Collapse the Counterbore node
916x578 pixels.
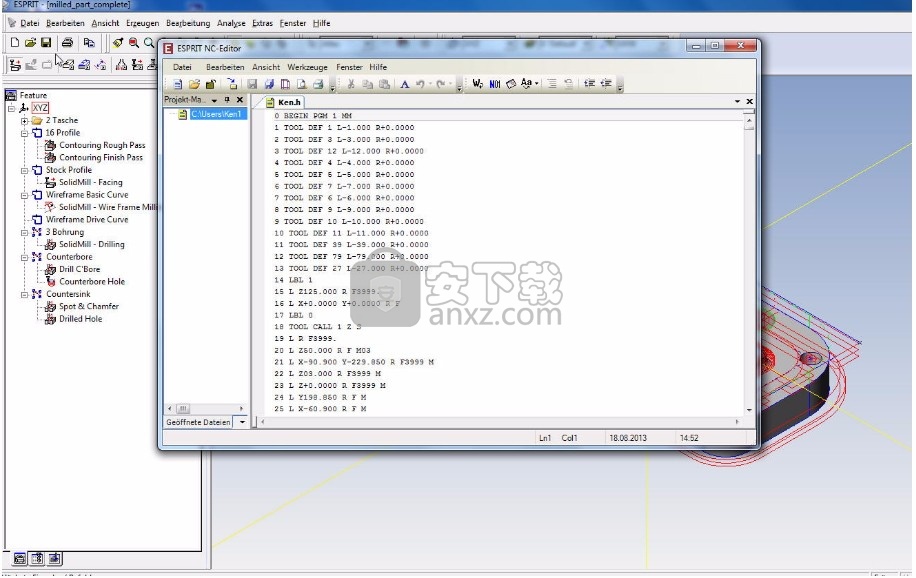[x=25, y=257]
